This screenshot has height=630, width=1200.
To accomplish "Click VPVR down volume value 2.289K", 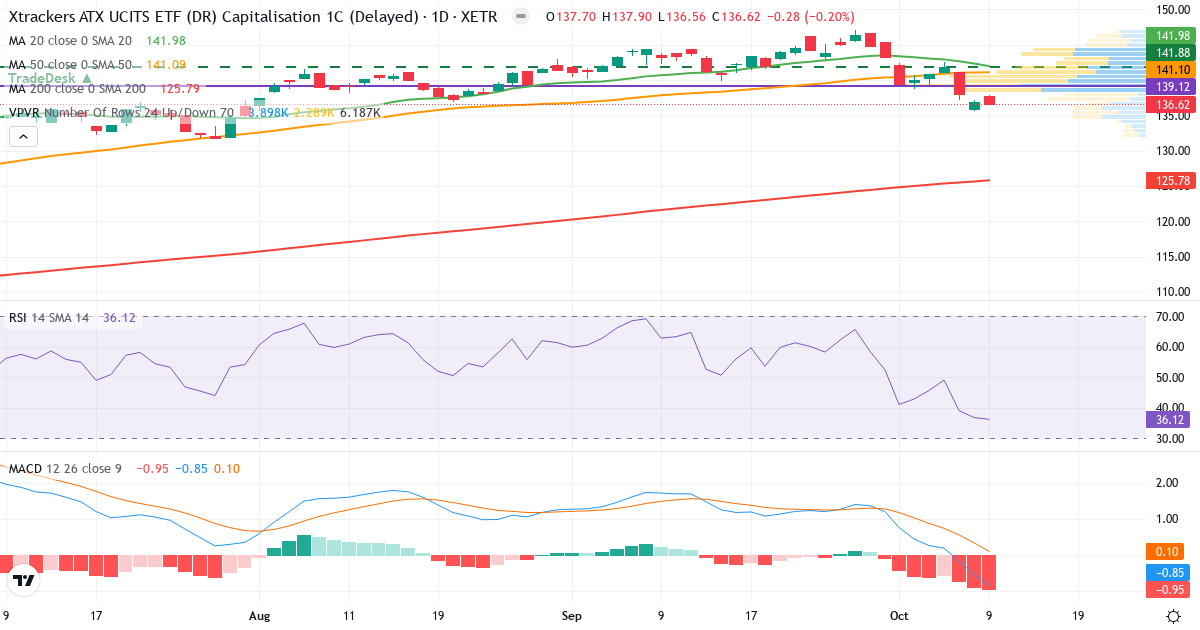I will coord(313,113).
